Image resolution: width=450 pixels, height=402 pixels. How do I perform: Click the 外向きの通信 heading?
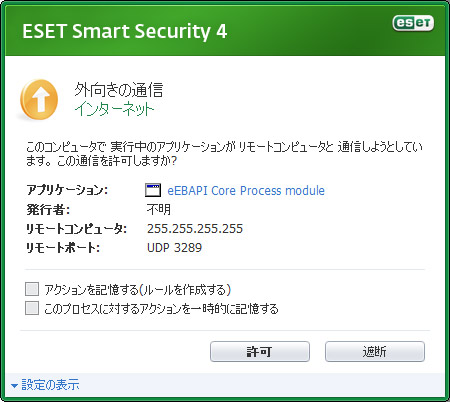tap(119, 90)
